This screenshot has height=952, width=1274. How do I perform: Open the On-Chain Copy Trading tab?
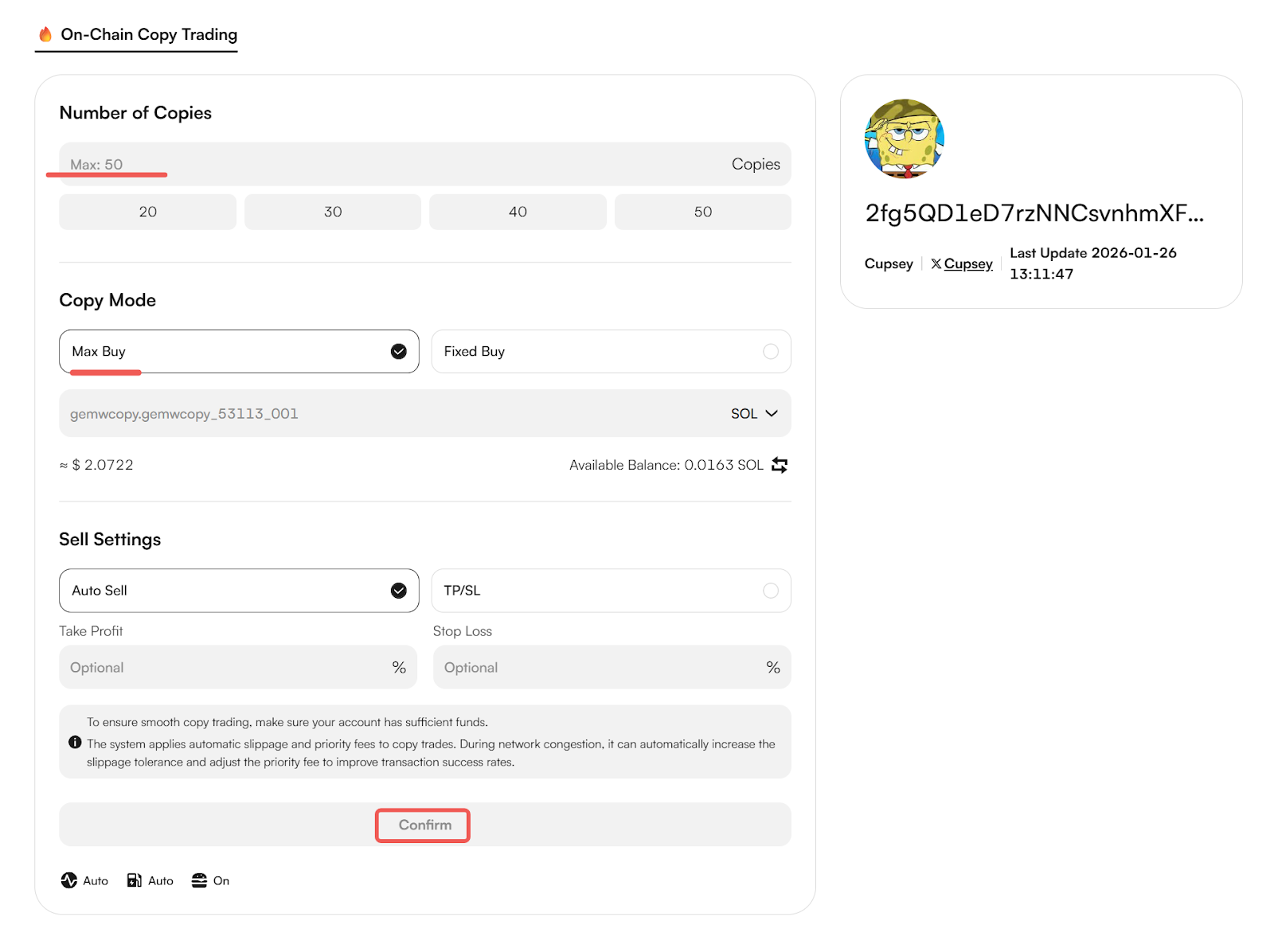click(148, 34)
